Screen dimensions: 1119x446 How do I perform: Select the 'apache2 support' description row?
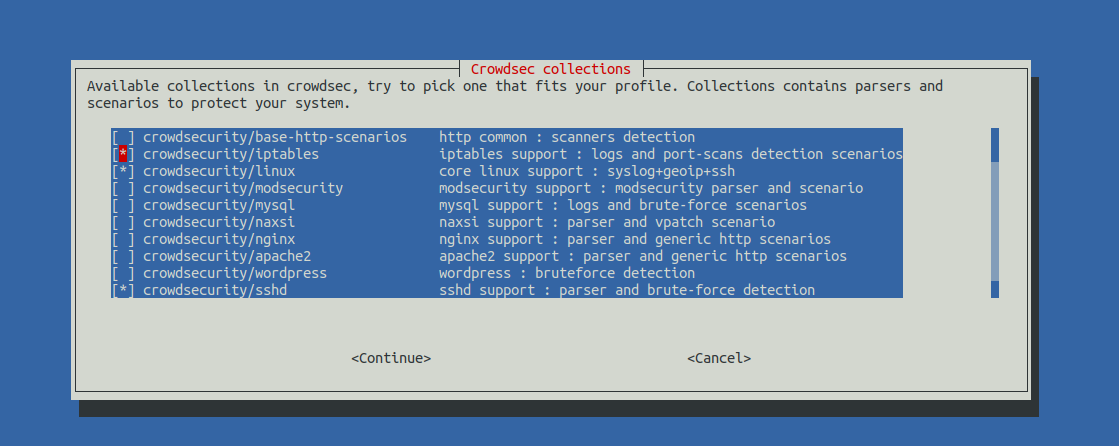click(x=642, y=256)
